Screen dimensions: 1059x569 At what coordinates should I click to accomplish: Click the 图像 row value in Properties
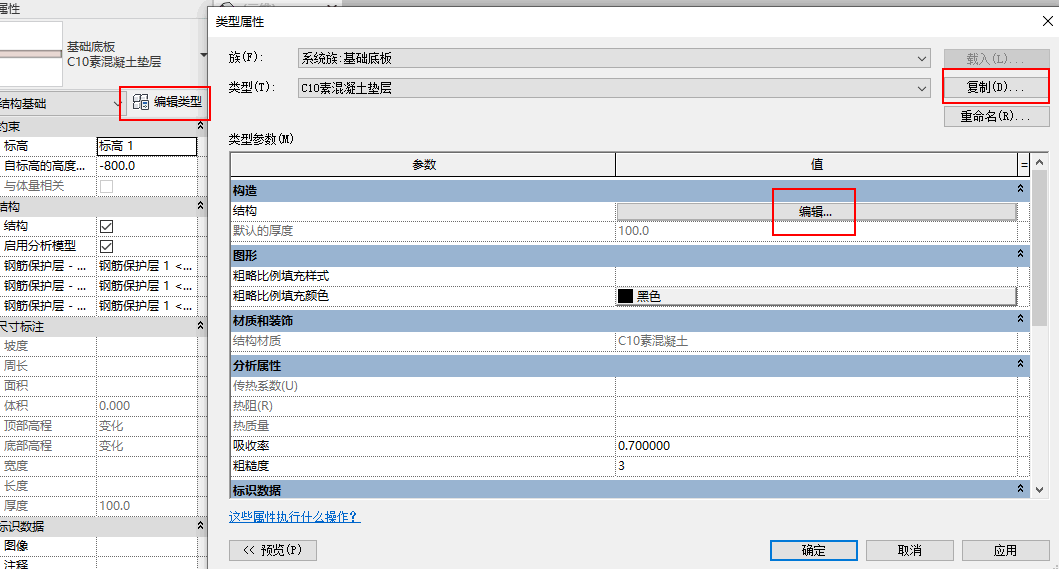click(147, 546)
